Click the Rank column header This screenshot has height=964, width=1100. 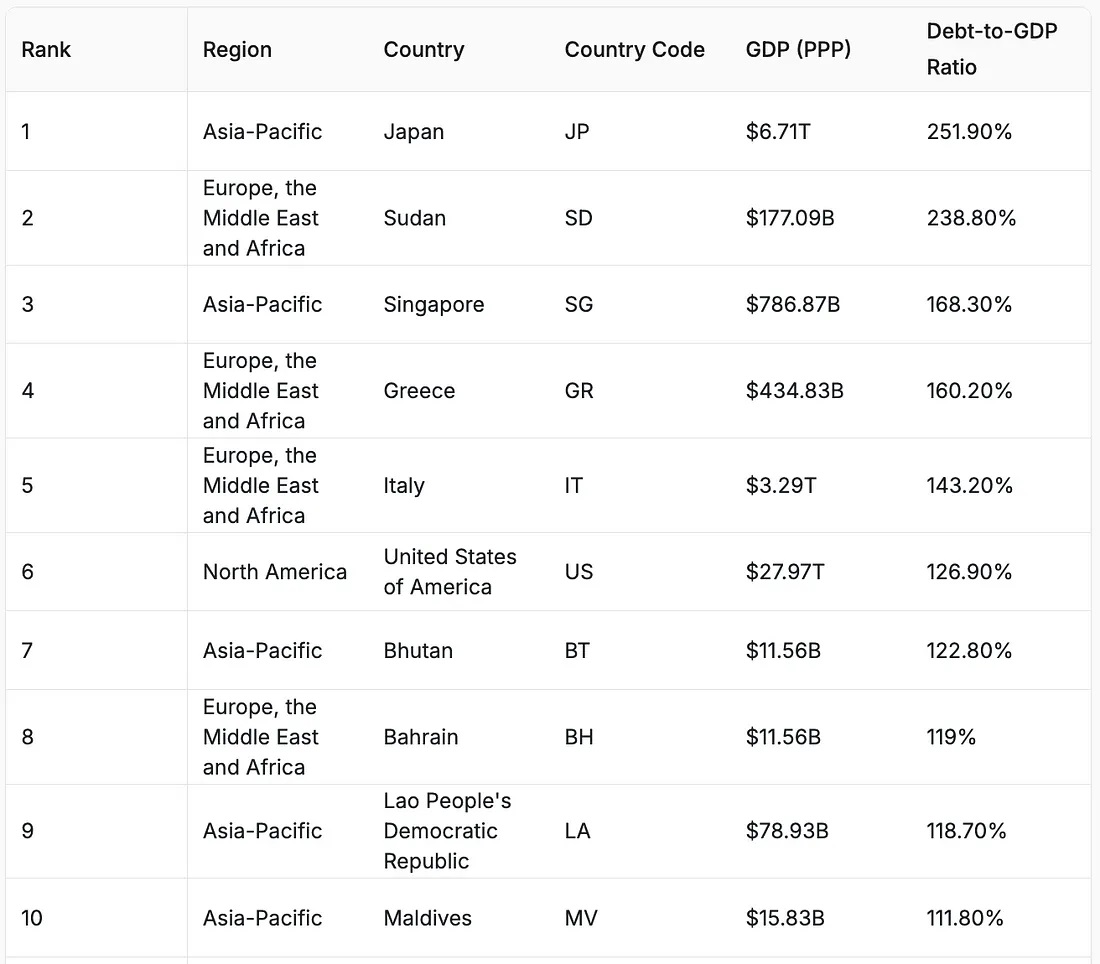point(46,50)
